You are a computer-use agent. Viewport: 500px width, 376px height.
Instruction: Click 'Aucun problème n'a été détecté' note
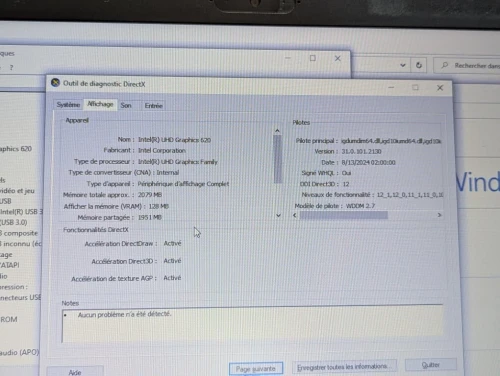tap(124, 314)
